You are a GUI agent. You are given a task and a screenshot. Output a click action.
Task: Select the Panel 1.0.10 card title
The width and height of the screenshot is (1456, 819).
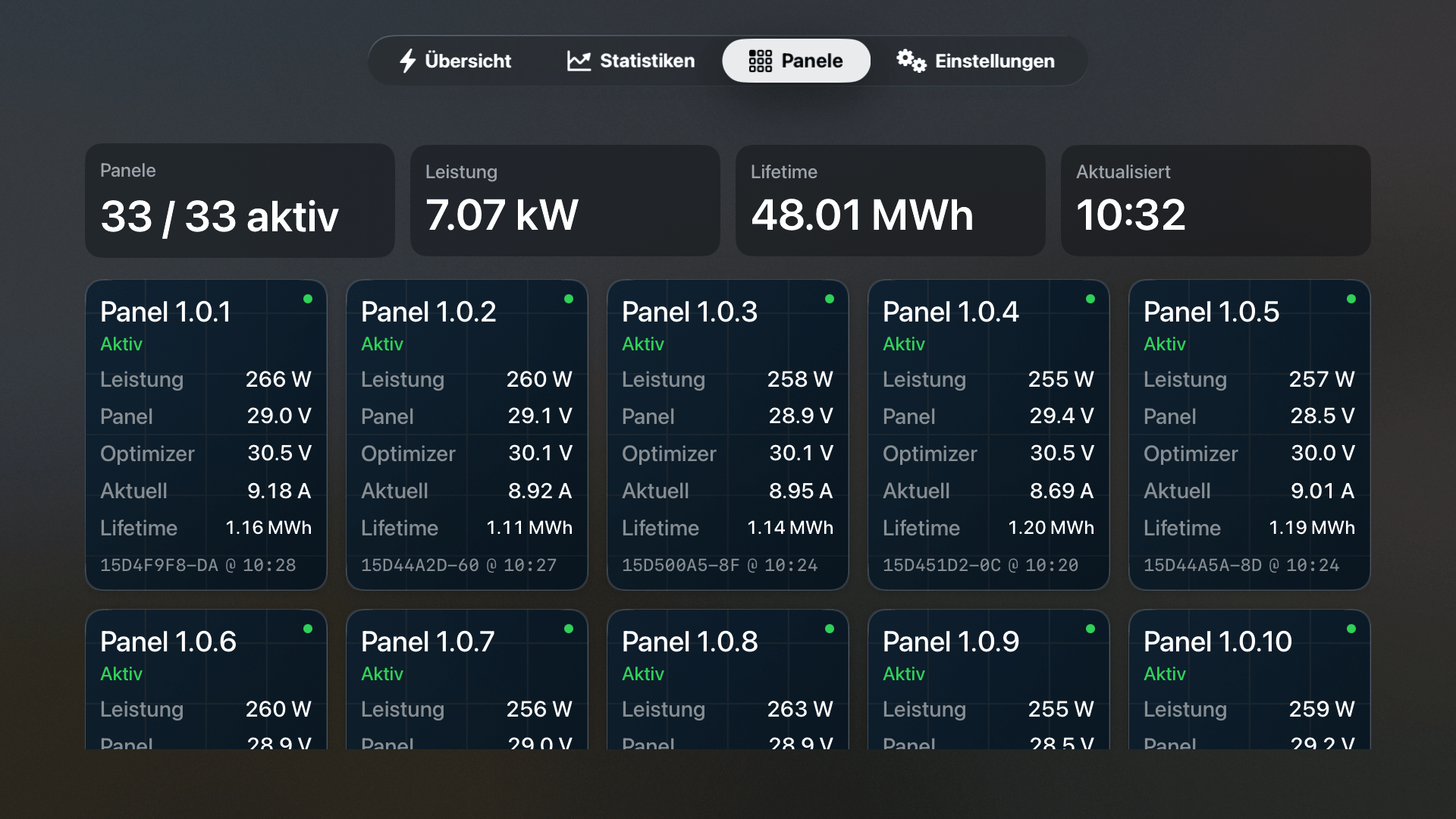(1218, 642)
